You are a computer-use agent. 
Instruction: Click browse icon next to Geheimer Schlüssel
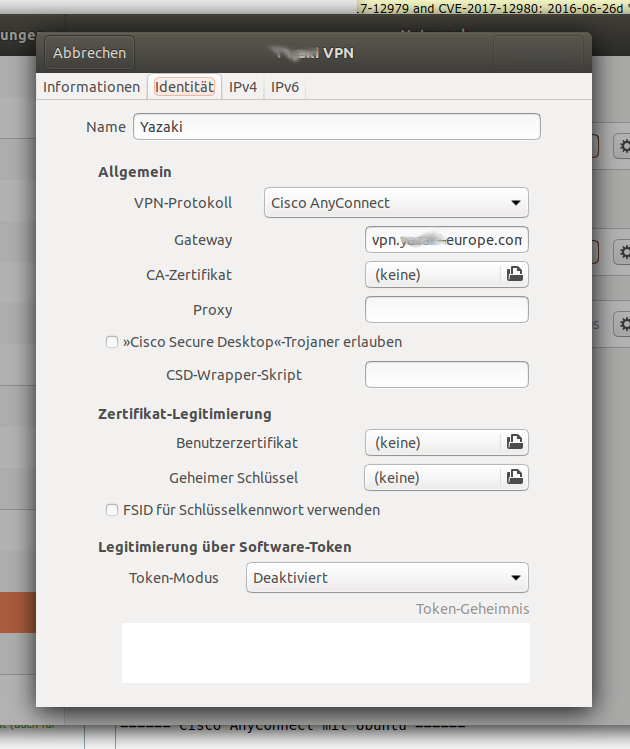(x=514, y=478)
